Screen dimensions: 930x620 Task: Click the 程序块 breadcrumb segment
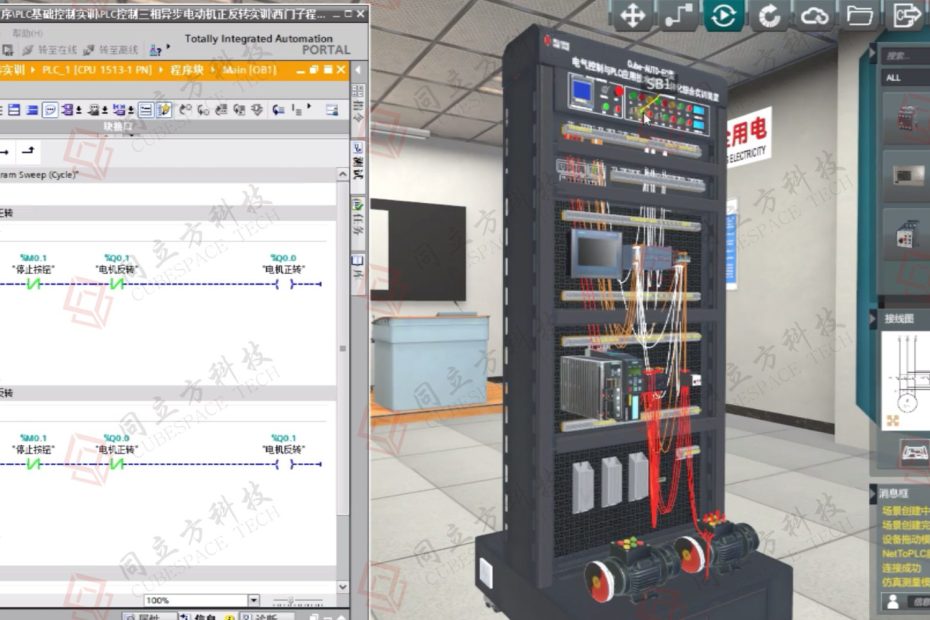[186, 70]
